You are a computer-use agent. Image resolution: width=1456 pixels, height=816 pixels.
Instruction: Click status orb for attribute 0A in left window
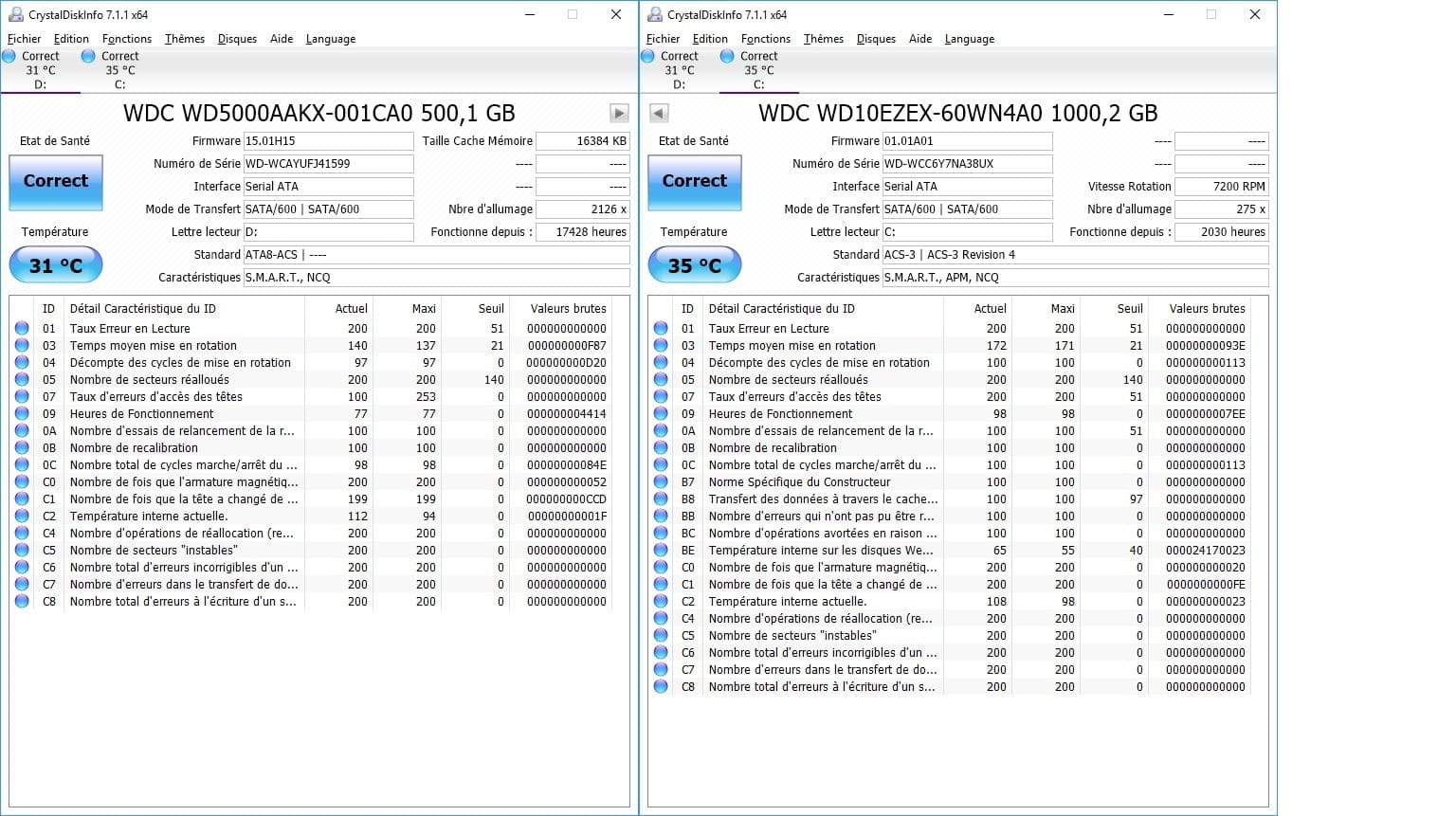[22, 430]
